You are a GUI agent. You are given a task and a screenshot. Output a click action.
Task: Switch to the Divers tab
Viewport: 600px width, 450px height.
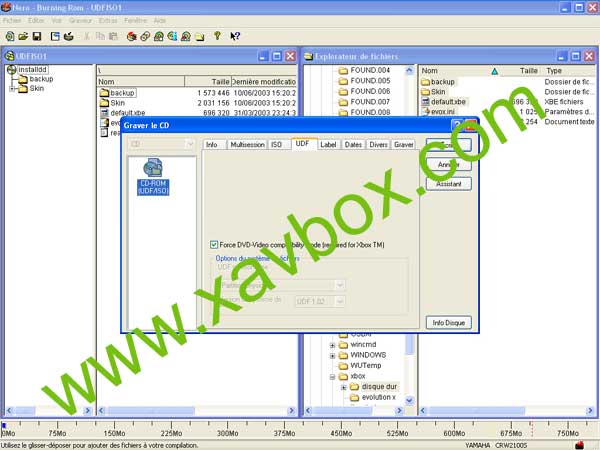(x=378, y=145)
